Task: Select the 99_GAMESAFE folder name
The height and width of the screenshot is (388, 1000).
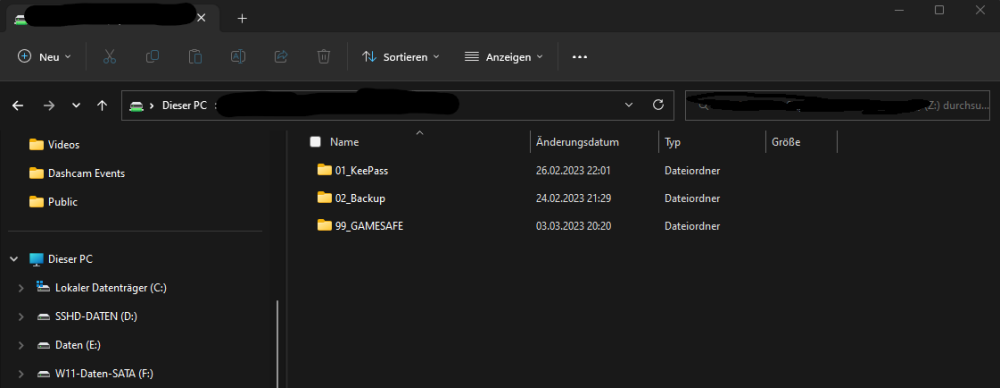Action: pyautogui.click(x=369, y=227)
